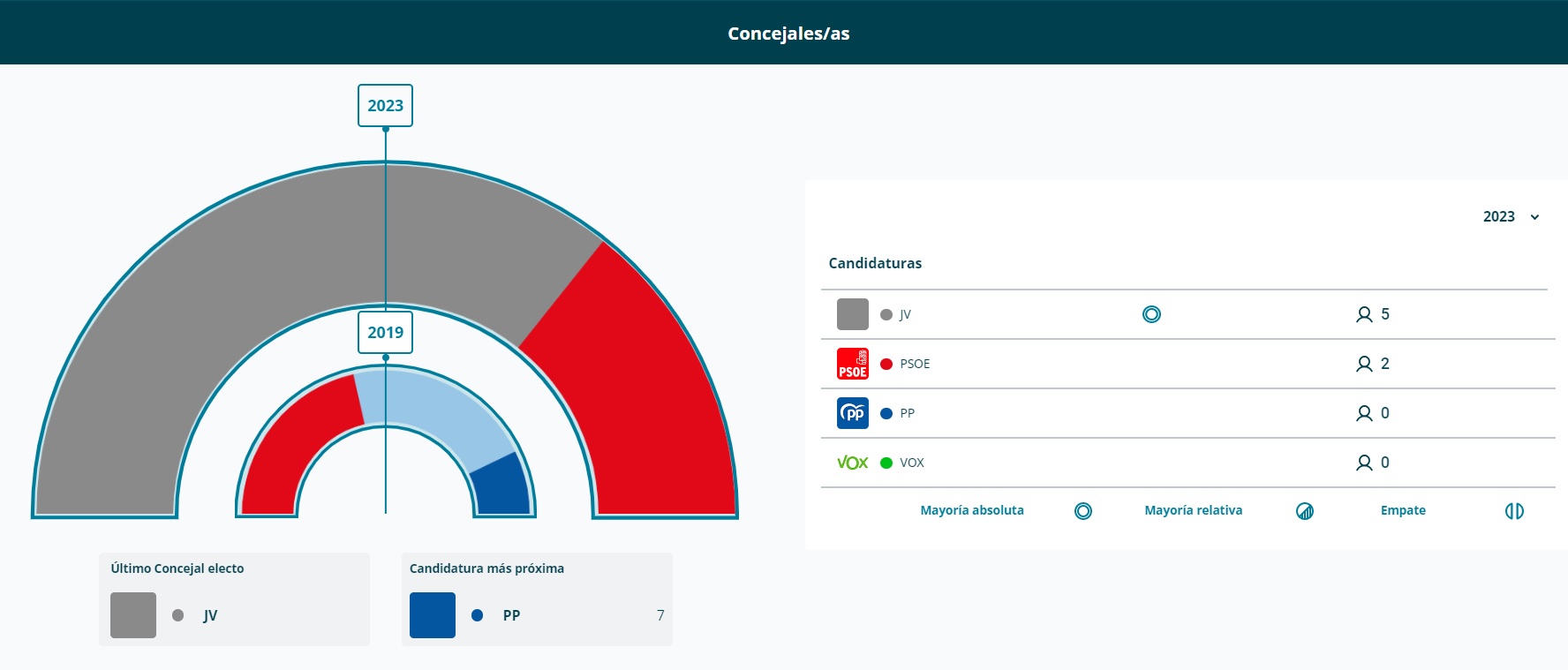Click the councillor person icon in PSOE row
Viewport: 1568px width, 670px height.
coord(1364,364)
